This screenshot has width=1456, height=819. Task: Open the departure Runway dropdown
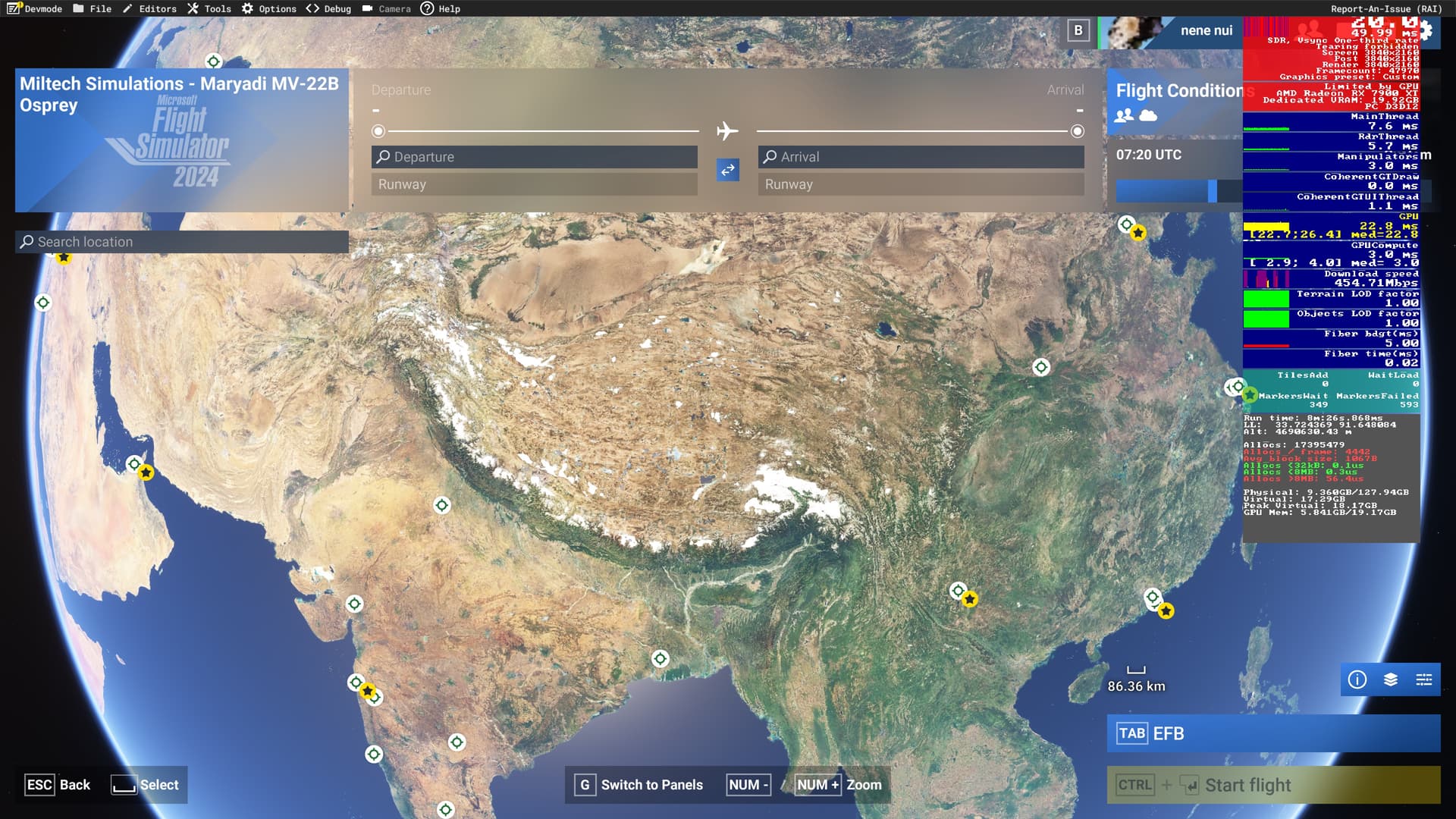(535, 184)
